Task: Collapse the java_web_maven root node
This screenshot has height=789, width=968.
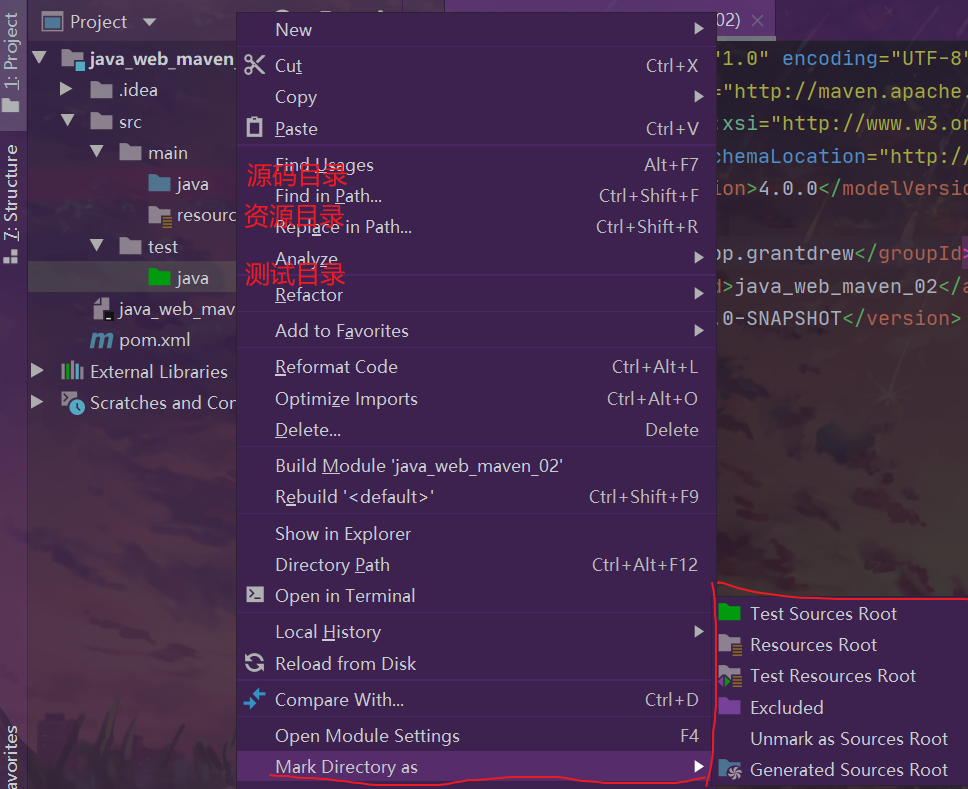Action: 39,58
